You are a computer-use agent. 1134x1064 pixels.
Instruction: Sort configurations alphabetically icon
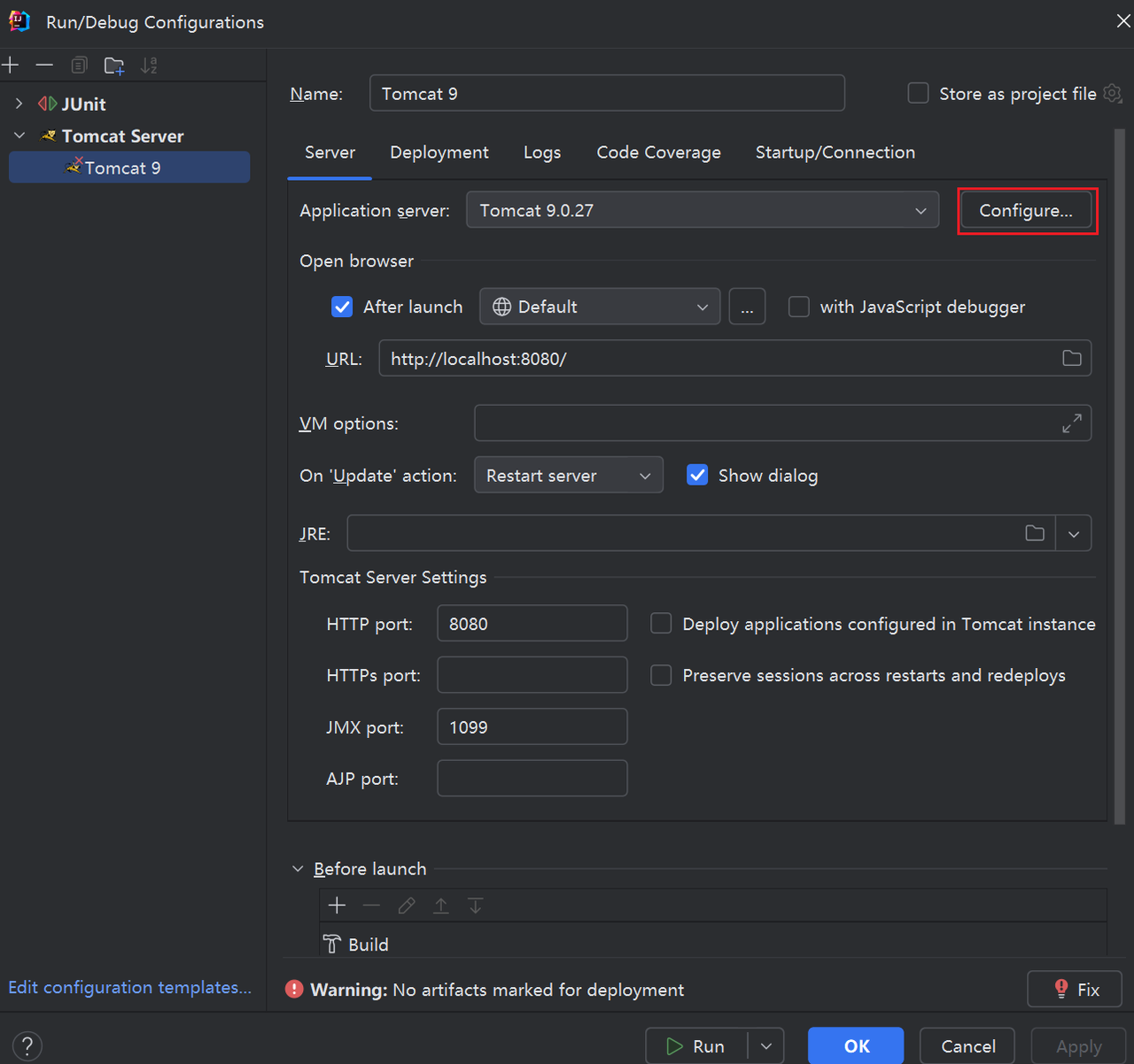point(149,66)
